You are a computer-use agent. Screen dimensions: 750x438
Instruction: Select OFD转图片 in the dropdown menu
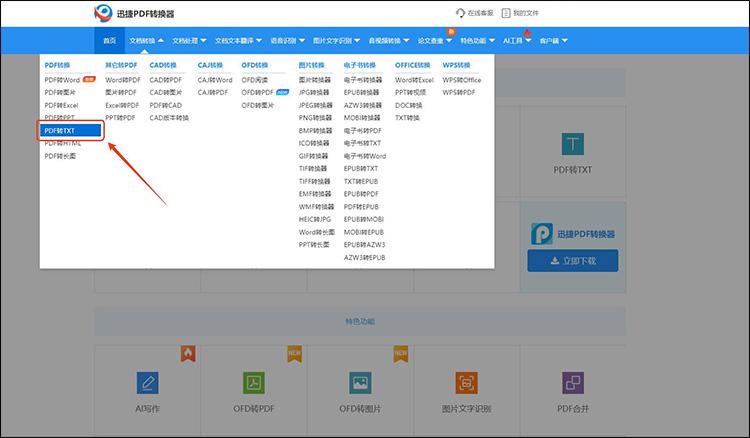point(257,105)
